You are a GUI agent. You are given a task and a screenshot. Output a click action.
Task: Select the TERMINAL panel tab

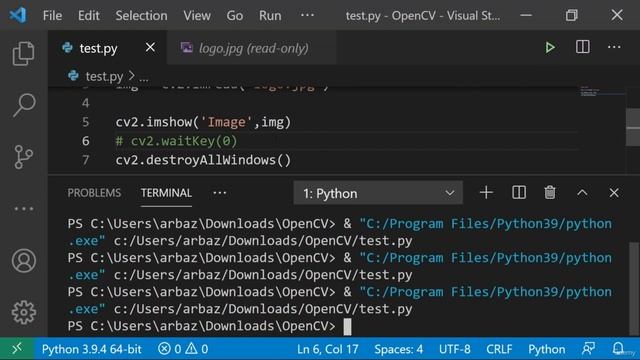166,193
